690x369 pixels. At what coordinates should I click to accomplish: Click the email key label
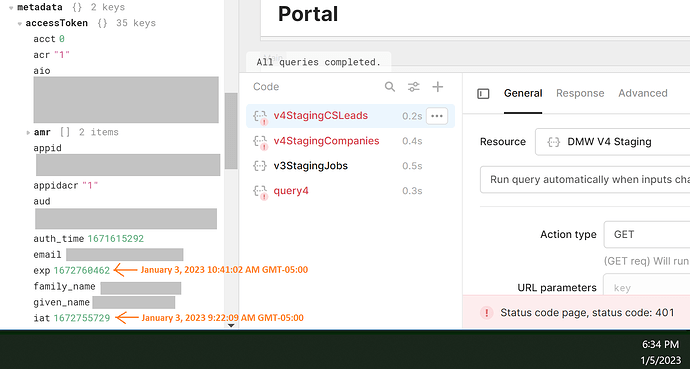point(47,255)
